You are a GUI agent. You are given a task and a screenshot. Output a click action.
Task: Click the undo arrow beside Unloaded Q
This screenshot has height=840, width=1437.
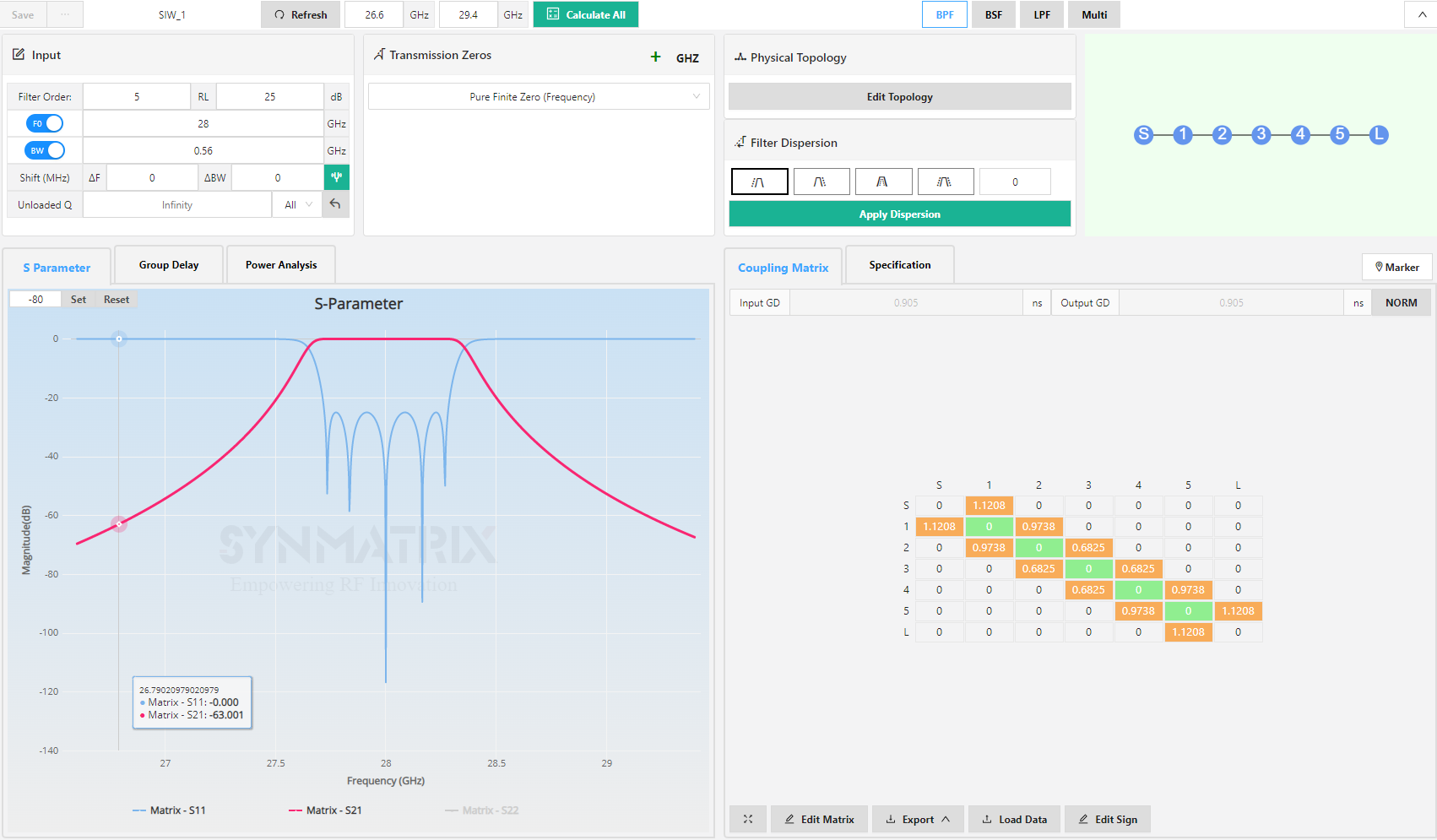point(336,204)
